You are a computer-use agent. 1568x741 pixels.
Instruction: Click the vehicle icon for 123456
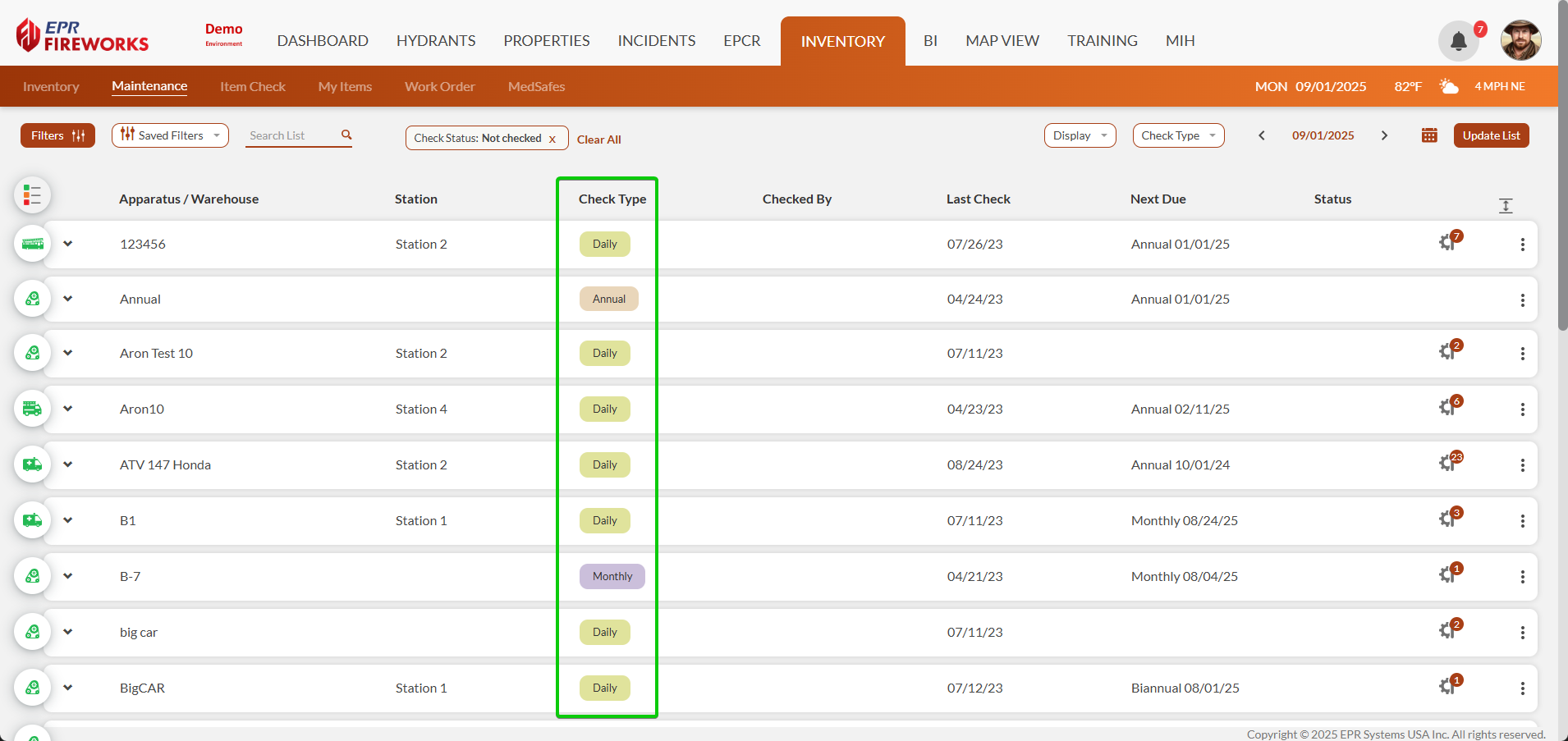click(x=33, y=244)
